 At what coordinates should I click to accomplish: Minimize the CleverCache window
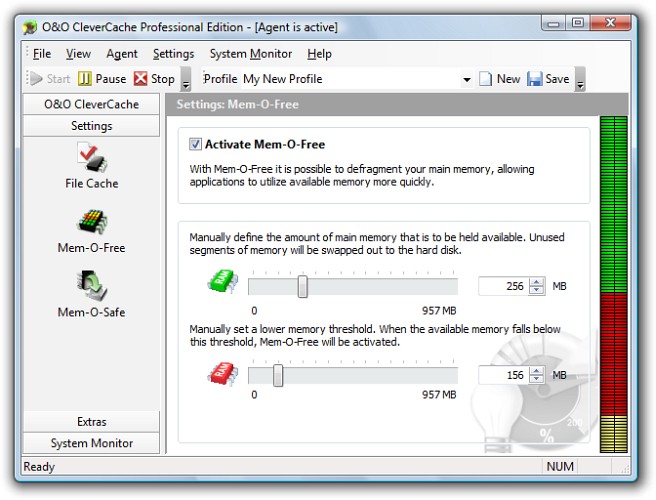pos(554,23)
